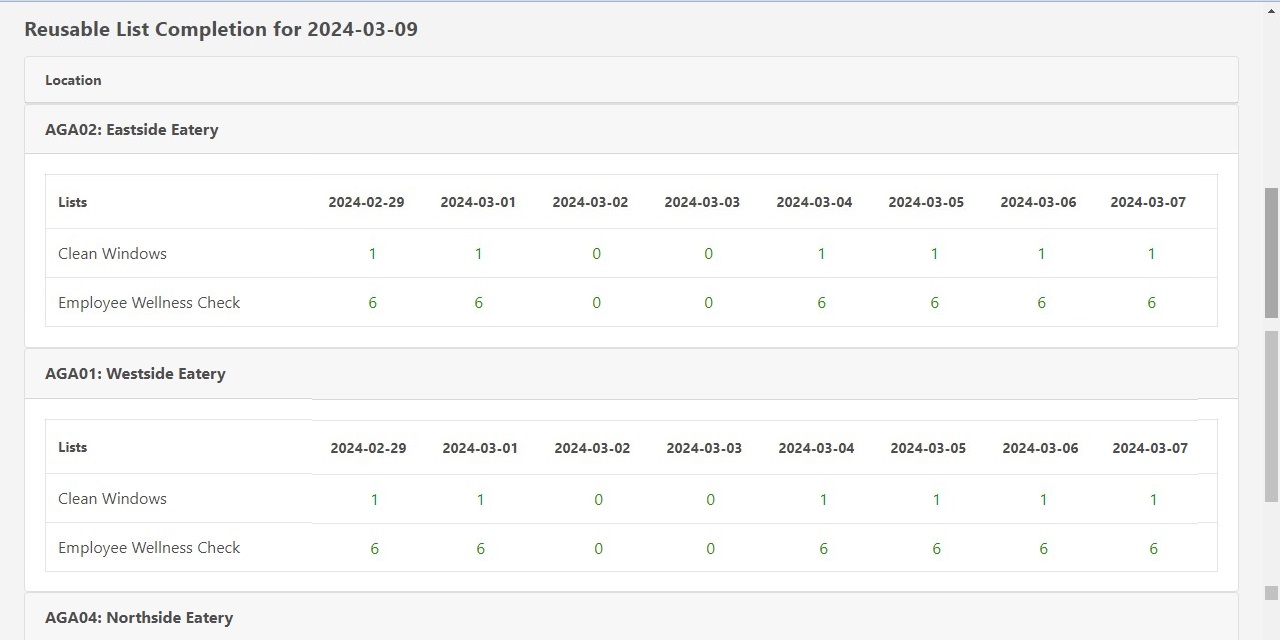Collapse the AGA01: Westside Eatery section

point(135,373)
